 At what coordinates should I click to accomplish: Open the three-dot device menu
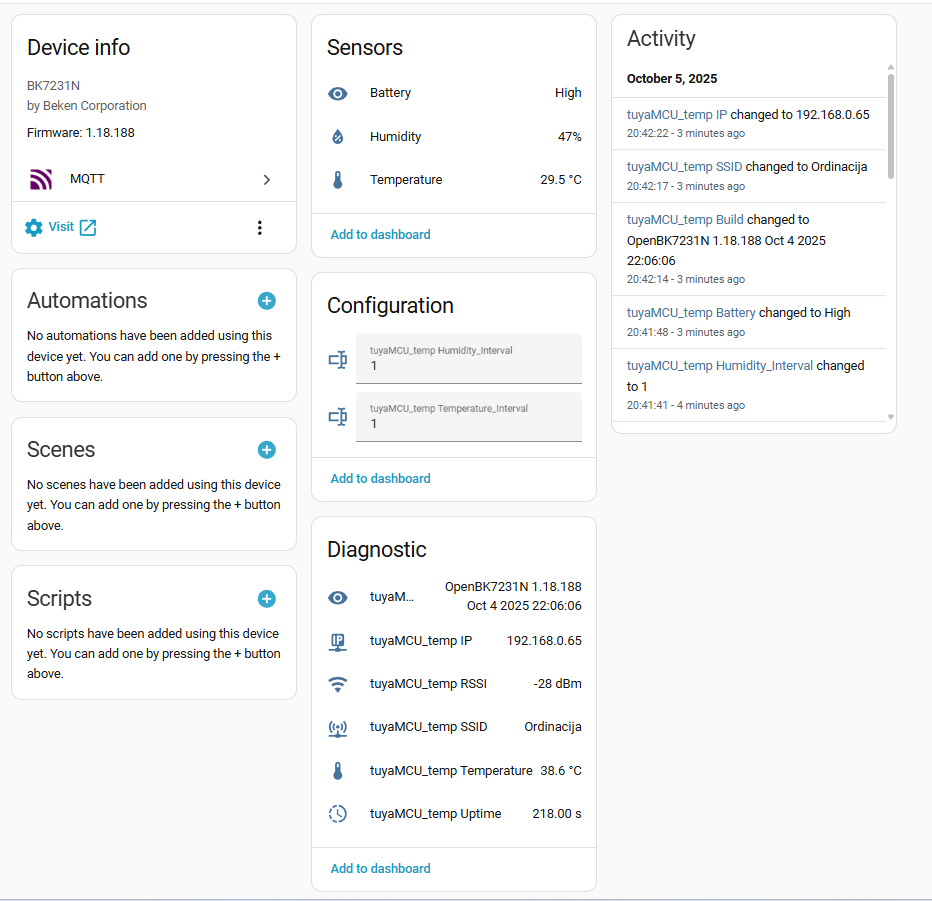click(260, 228)
